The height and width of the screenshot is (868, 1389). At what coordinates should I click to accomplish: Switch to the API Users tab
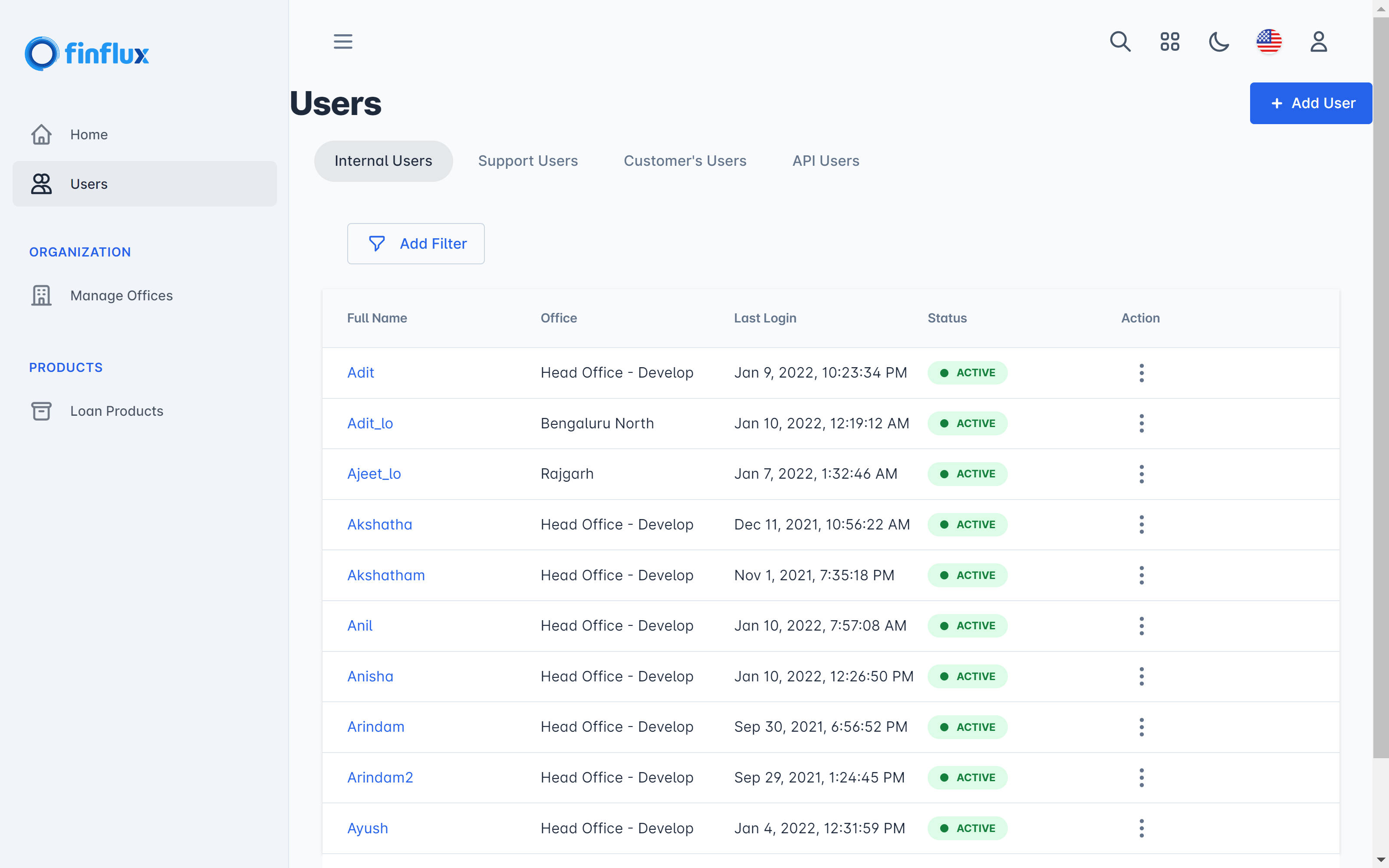point(825,161)
